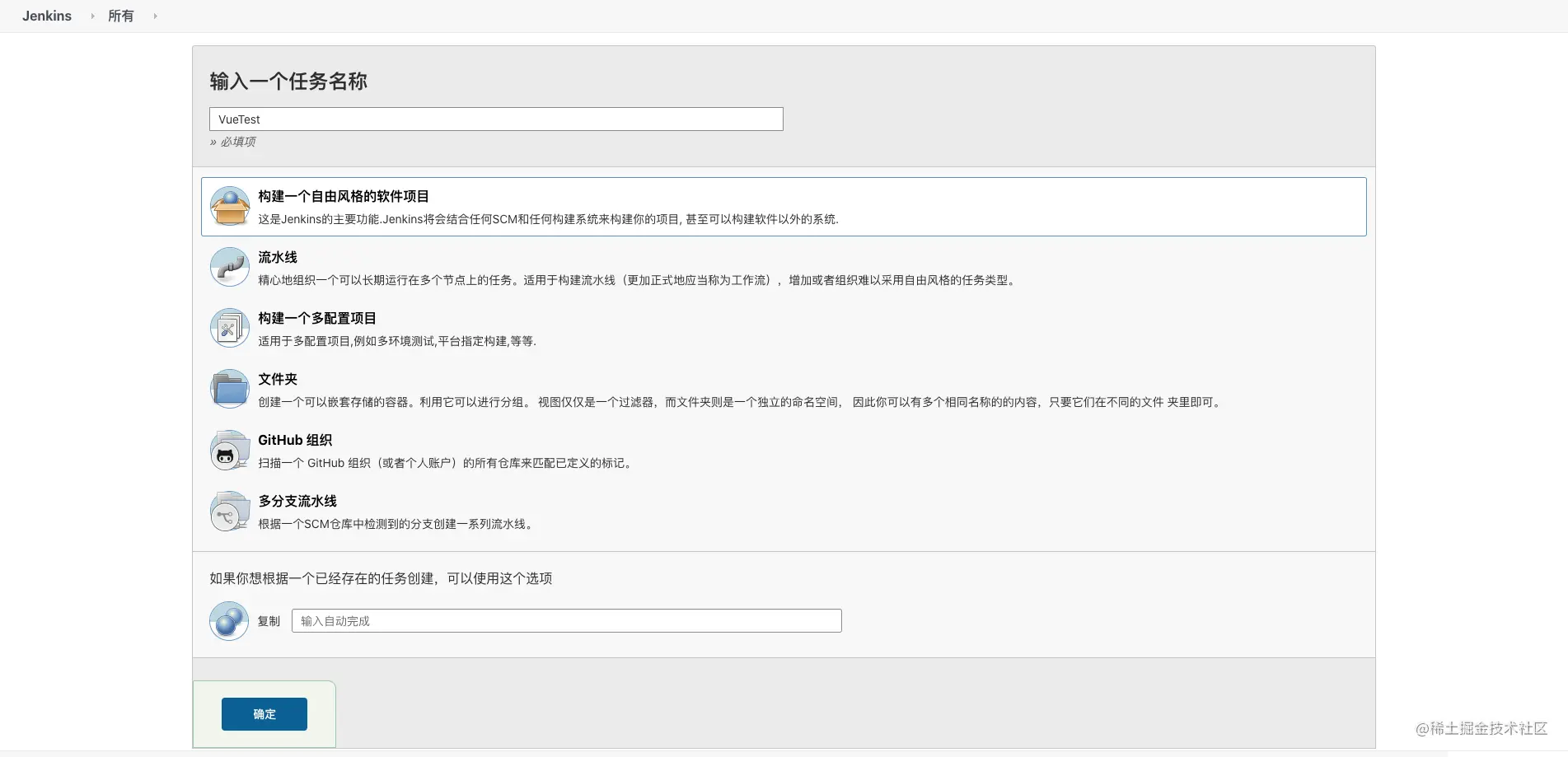Click the VueTest task name field
Viewport: 1568px width, 757px height.
click(x=496, y=119)
